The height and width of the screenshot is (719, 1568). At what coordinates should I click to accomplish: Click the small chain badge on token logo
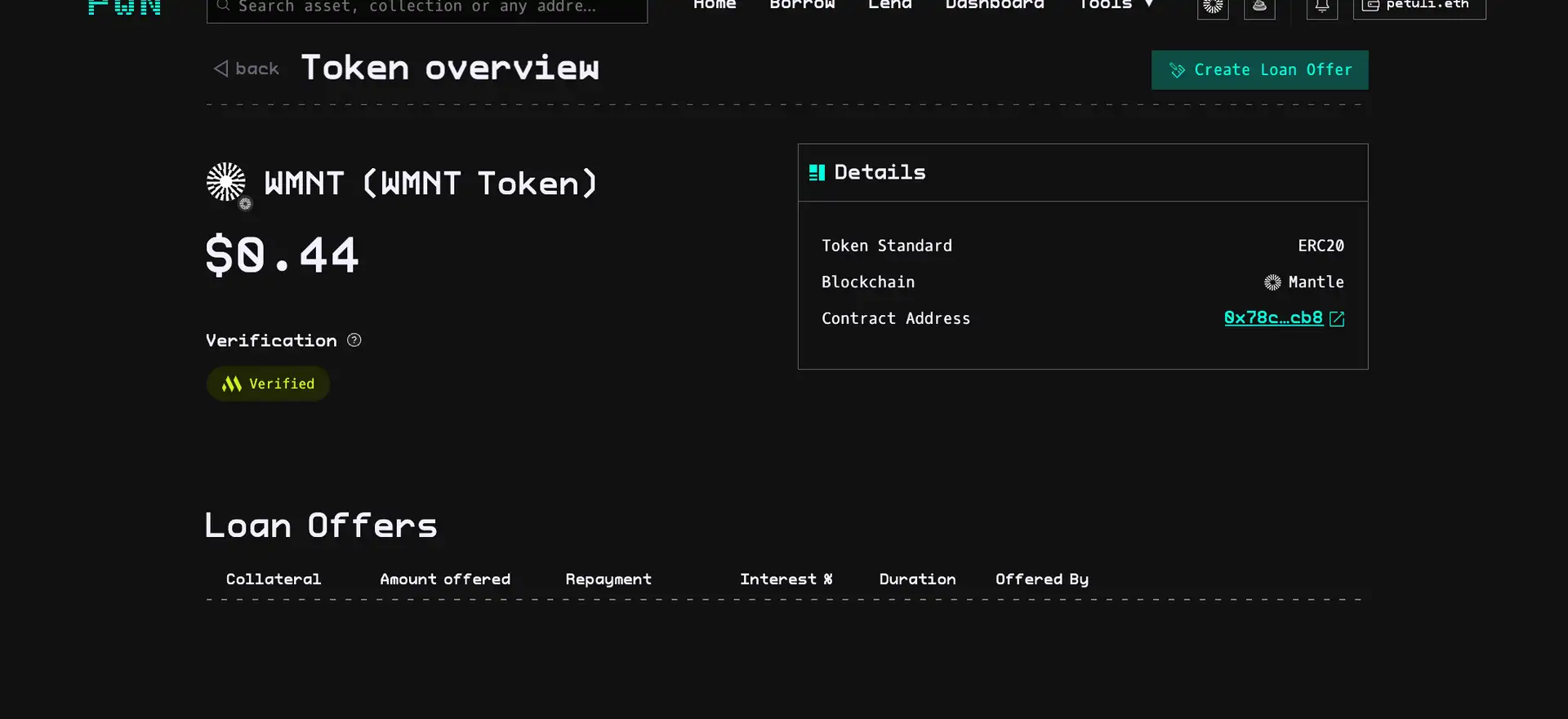tap(245, 204)
